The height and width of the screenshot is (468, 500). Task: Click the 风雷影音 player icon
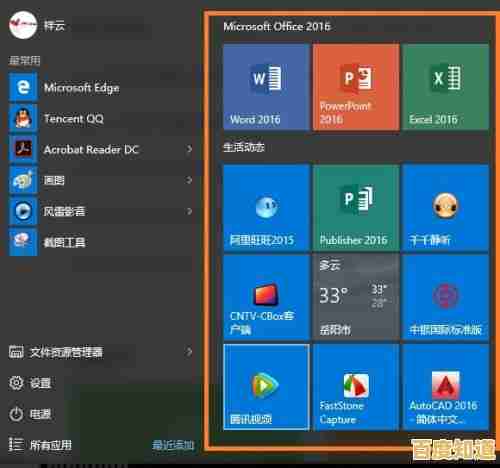[23, 211]
